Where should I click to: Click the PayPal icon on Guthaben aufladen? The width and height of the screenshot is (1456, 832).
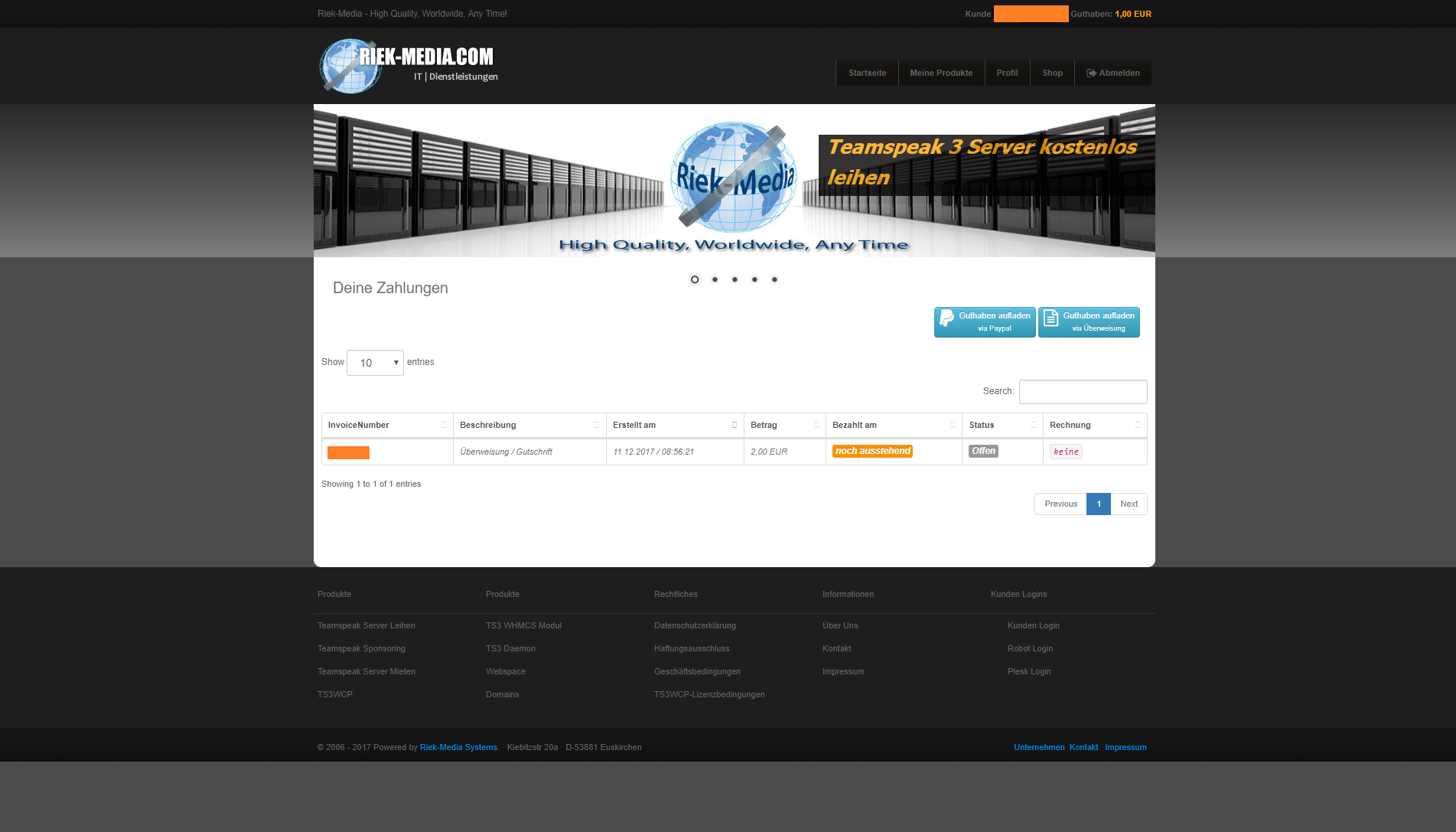(x=946, y=318)
